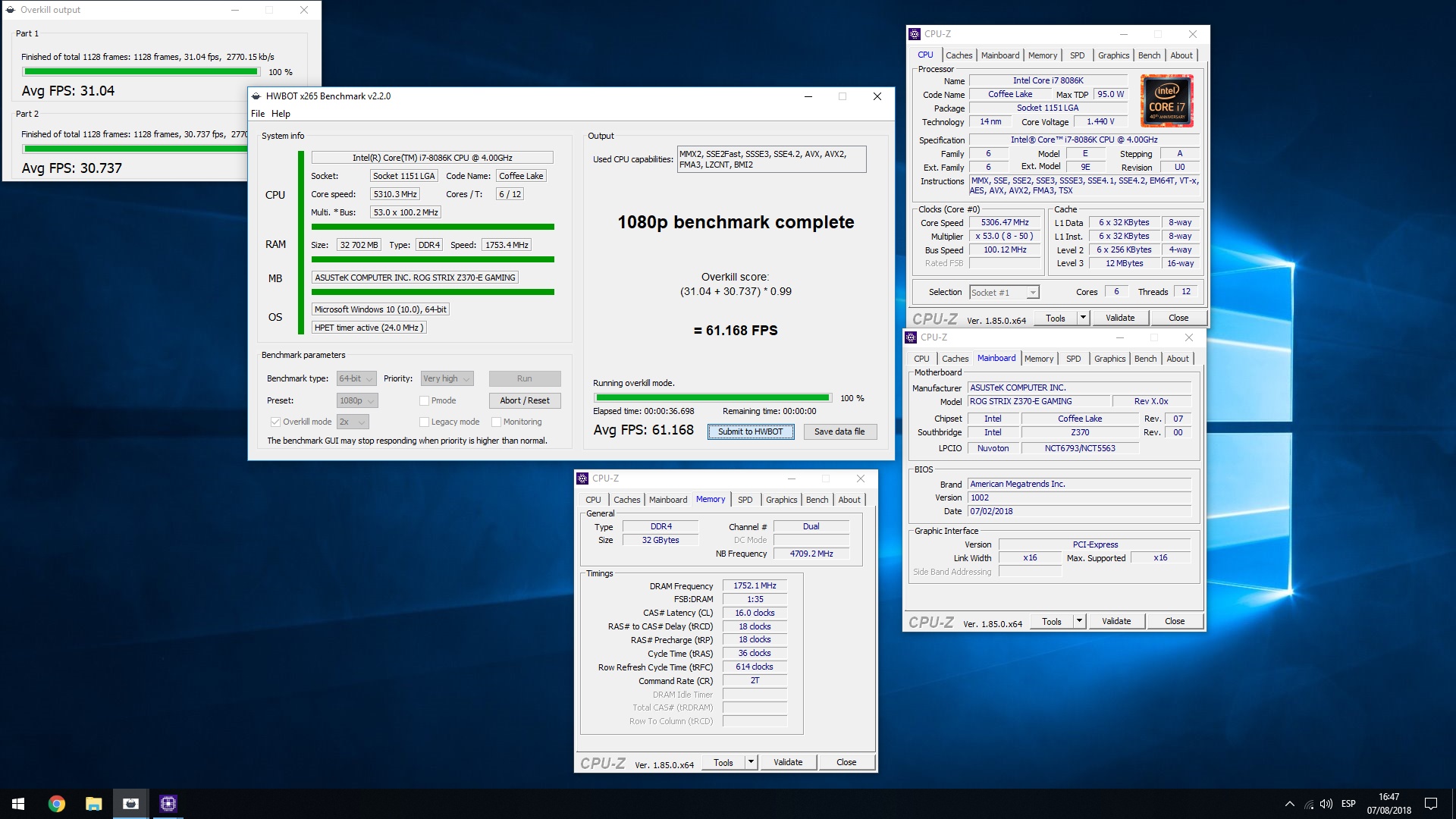Switch to Caches tab in the CPU-Z CPU window
The width and height of the screenshot is (1456, 819).
tap(959, 55)
